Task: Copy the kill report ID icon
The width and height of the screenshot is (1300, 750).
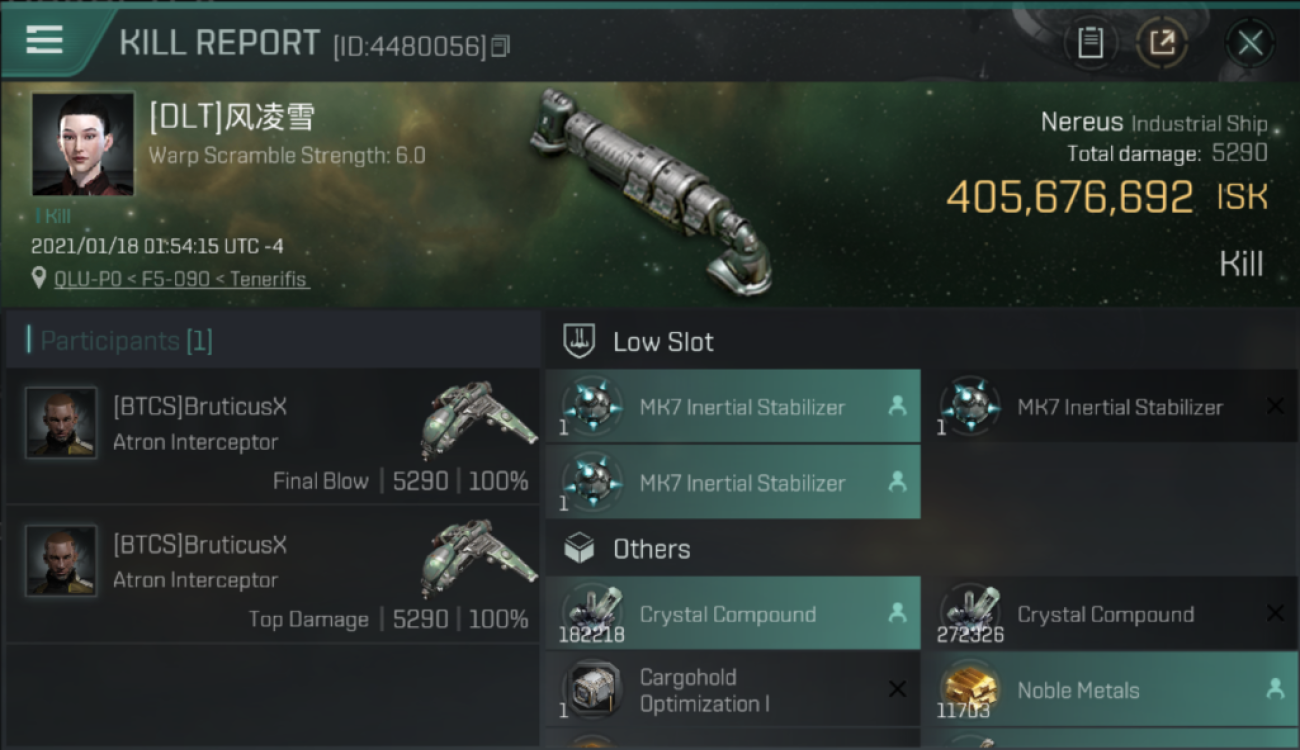Action: (501, 45)
